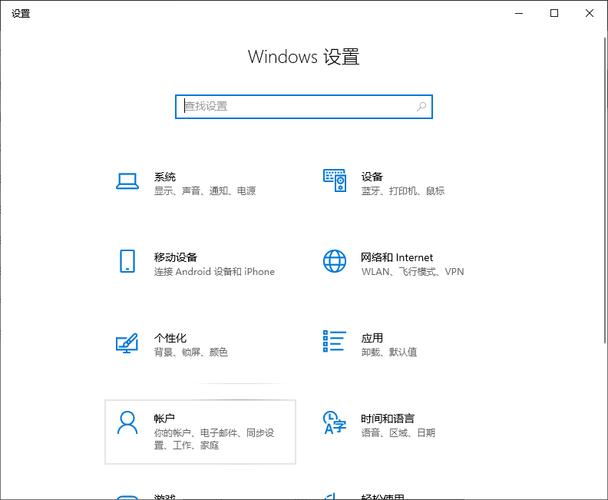Click the System laptop icon
608x500 pixels.
click(127, 182)
